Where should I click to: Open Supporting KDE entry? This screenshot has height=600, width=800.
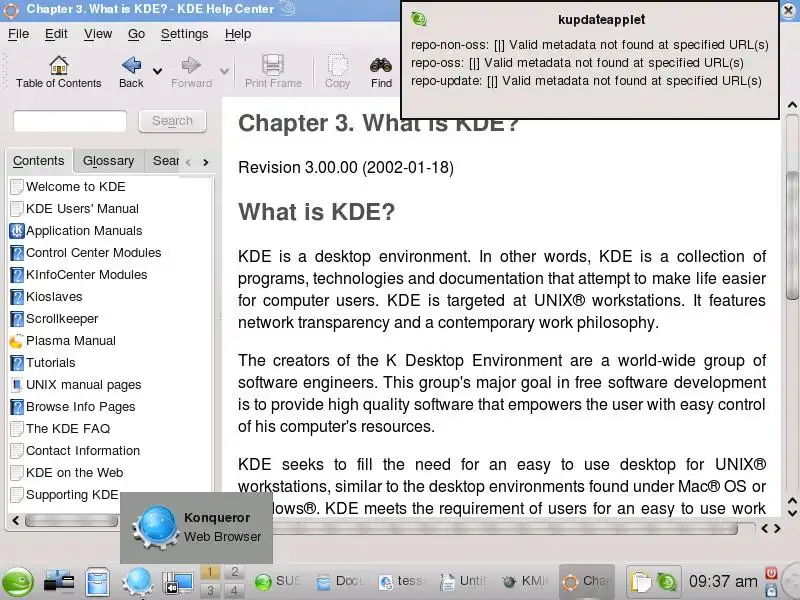(x=72, y=494)
